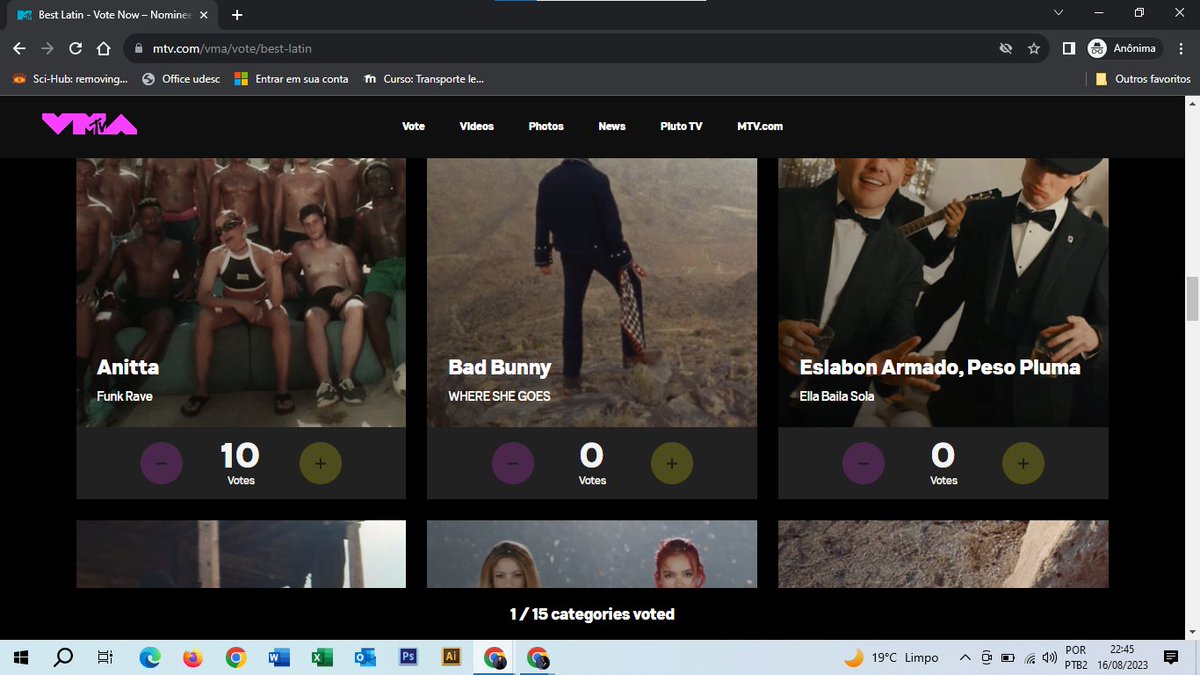Open Entrar em sua conta bookmark
The height and width of the screenshot is (675, 1200).
tap(291, 79)
